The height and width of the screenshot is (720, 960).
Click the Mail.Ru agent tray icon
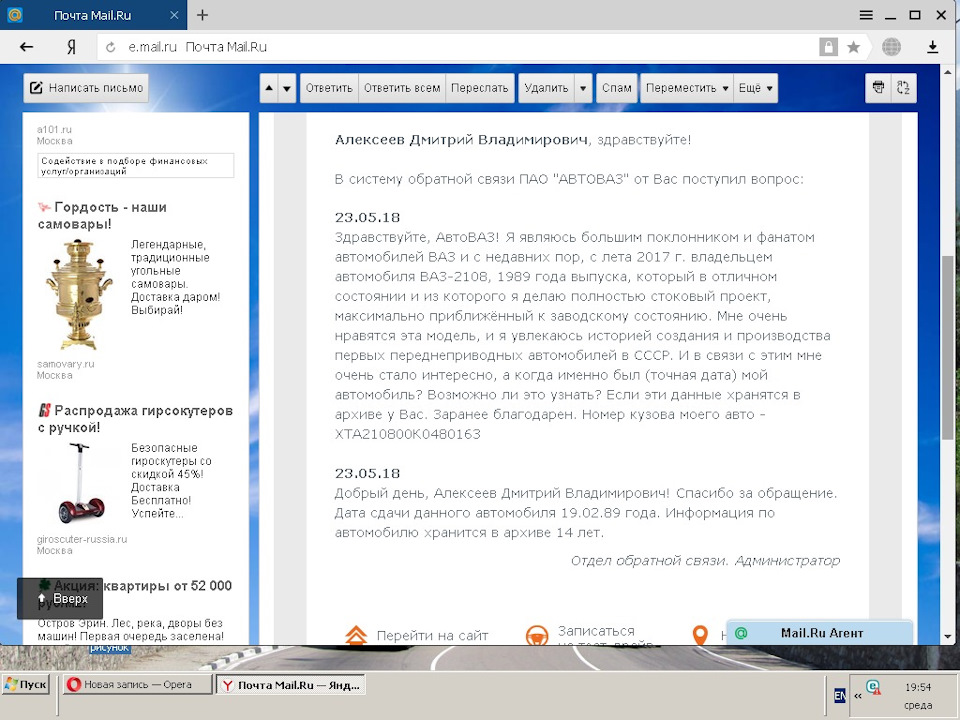[x=873, y=688]
